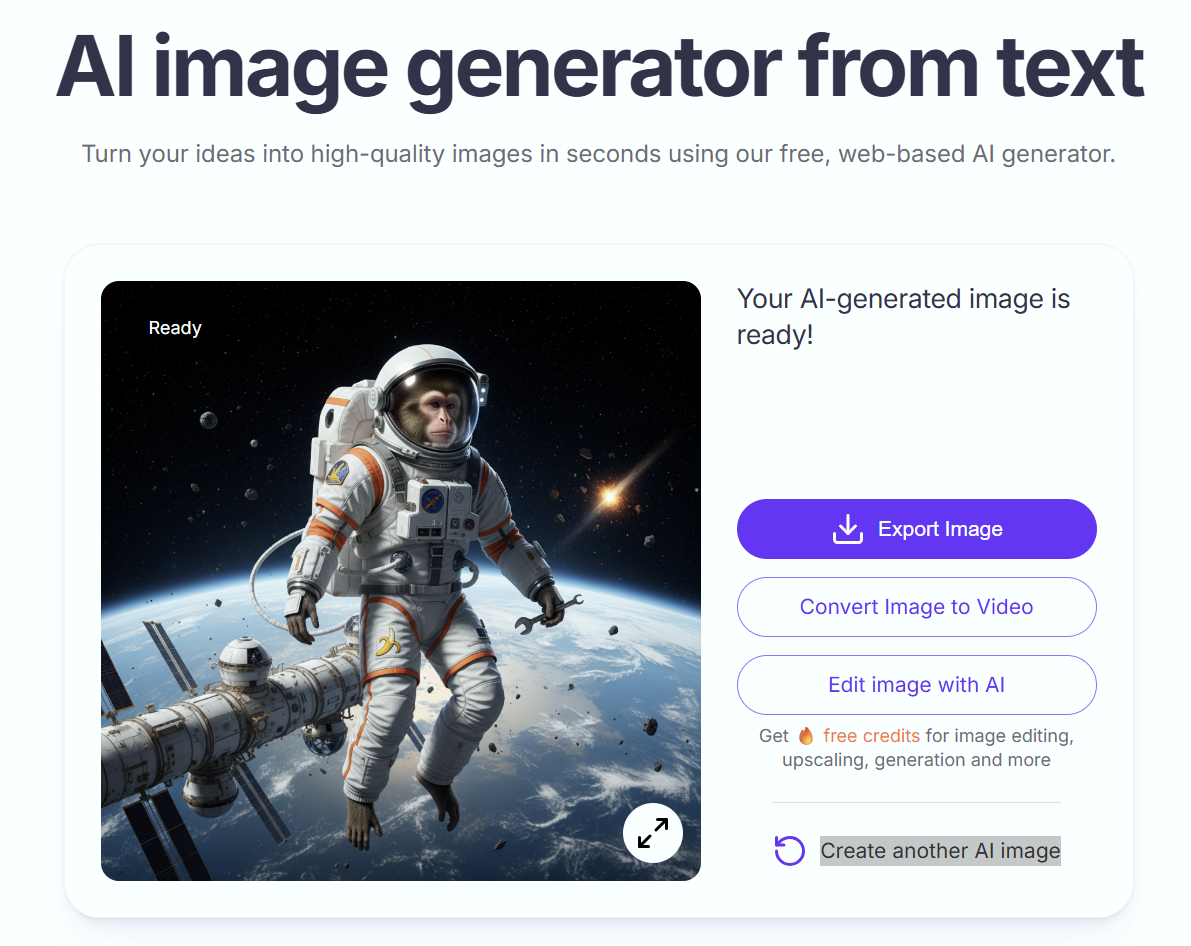The width and height of the screenshot is (1191, 946).
Task: Click the Ready status label on the image
Action: point(175,327)
